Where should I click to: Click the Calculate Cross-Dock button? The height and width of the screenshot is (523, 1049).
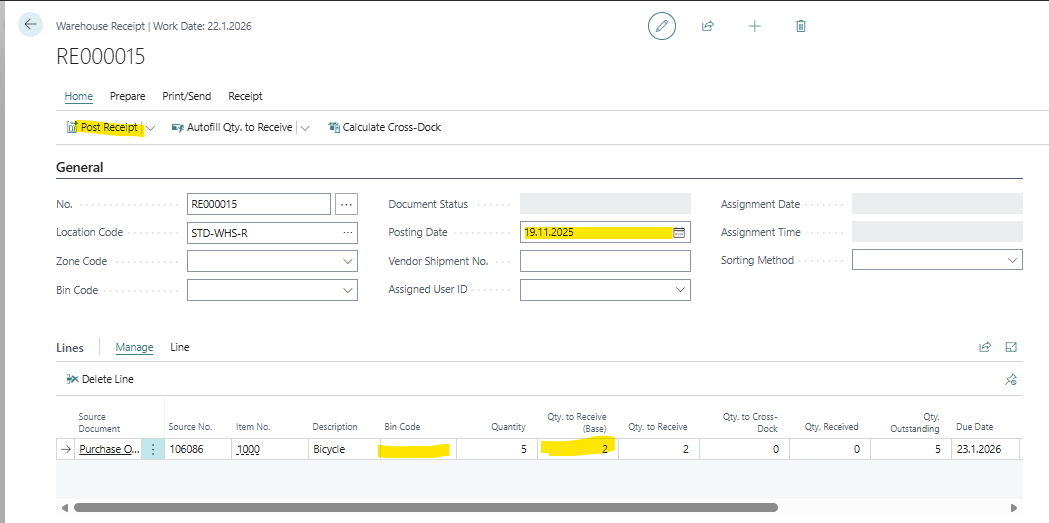click(x=385, y=127)
